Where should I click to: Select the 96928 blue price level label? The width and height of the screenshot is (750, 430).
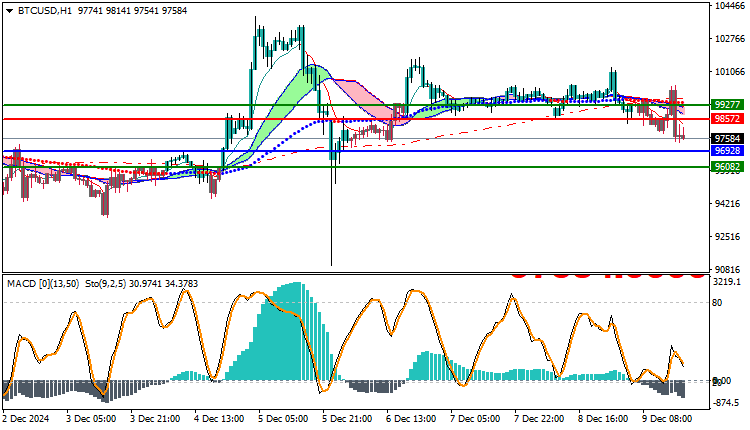point(727,151)
